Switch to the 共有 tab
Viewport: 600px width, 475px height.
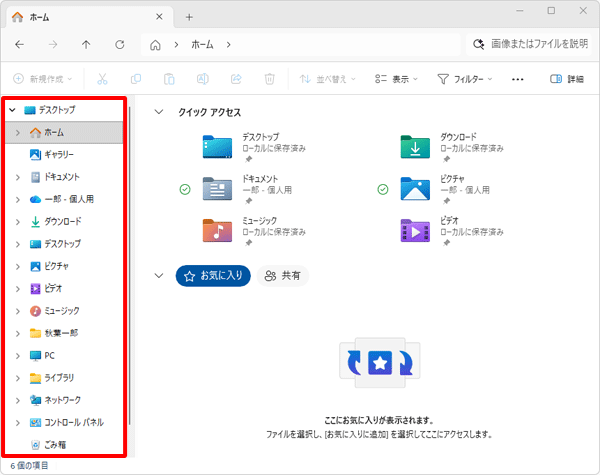[x=282, y=276]
